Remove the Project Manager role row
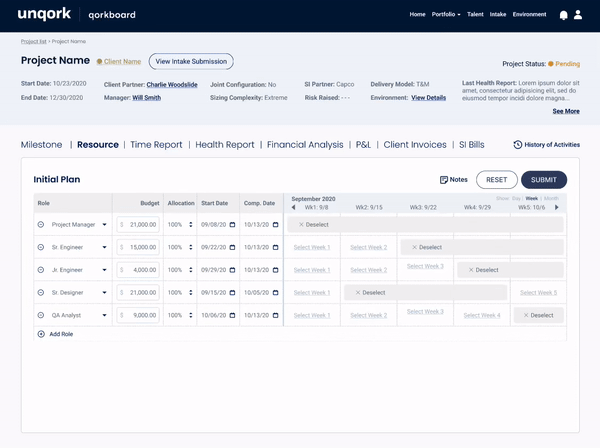600x448 pixels. click(x=41, y=225)
